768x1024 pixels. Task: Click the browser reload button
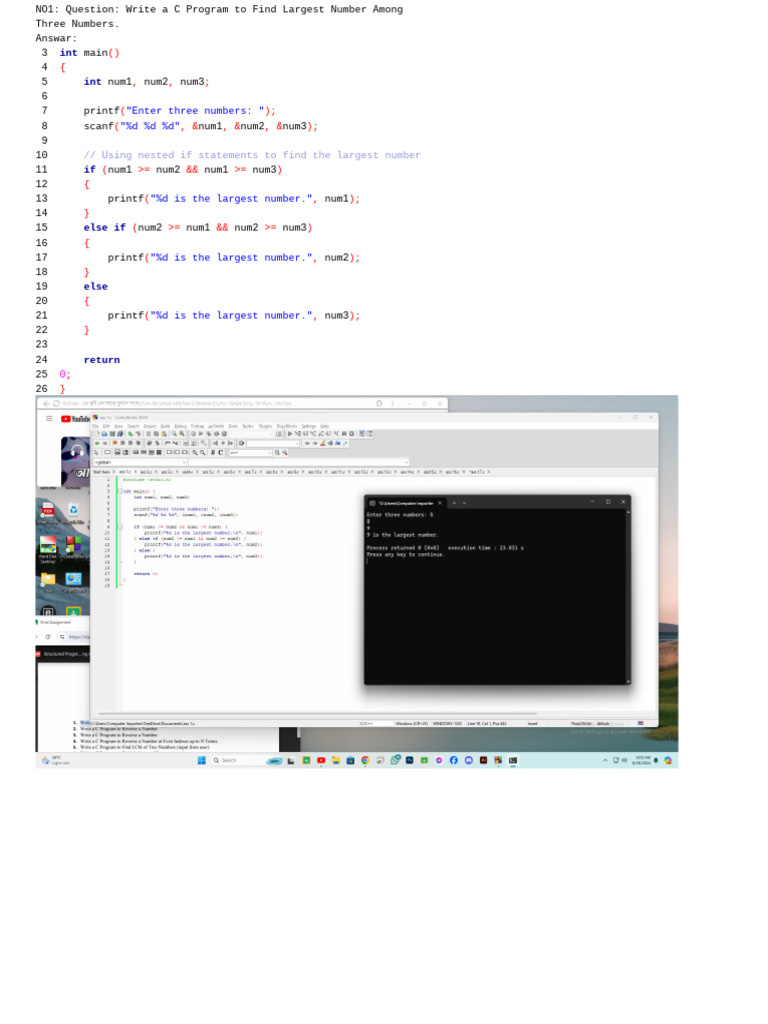point(56,403)
